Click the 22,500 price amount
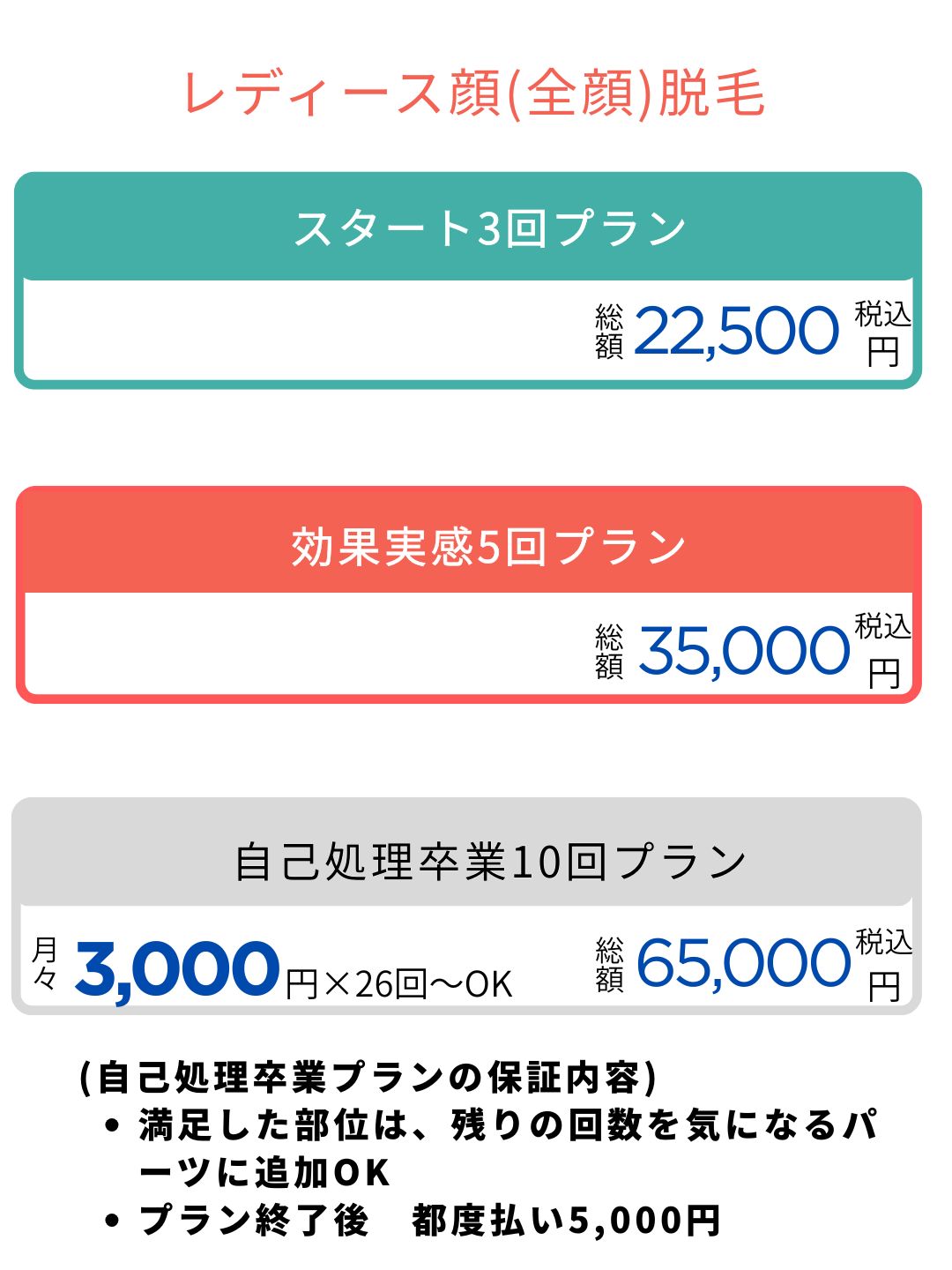Screen dimensions: 952x1270 click(735, 332)
